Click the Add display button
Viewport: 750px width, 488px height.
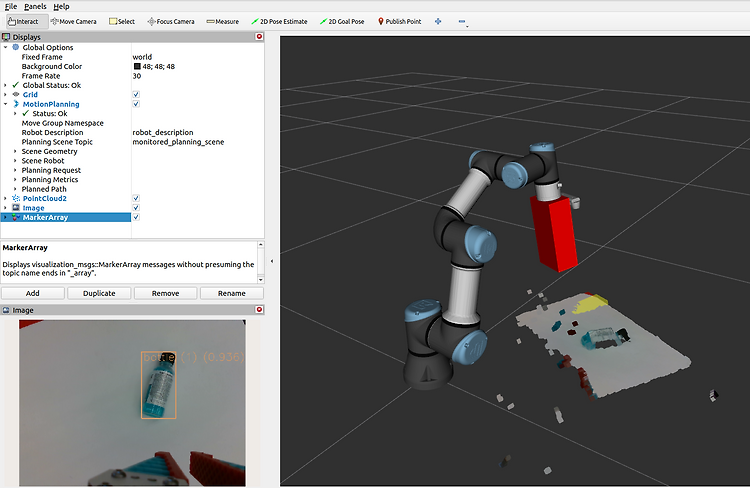click(x=33, y=293)
